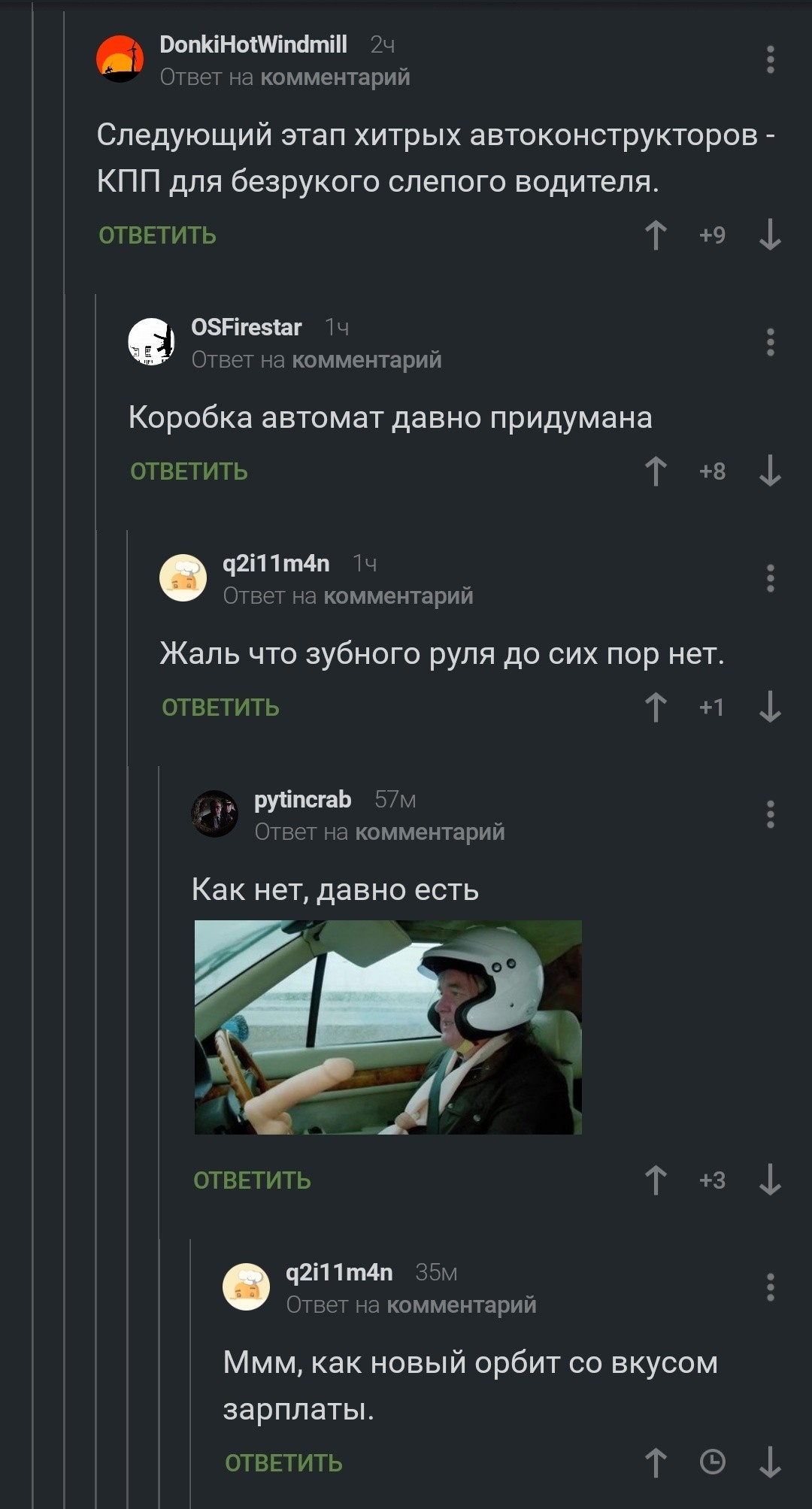
Task: Downvote q2i11m4n's latest 35m comment
Action: click(770, 1463)
